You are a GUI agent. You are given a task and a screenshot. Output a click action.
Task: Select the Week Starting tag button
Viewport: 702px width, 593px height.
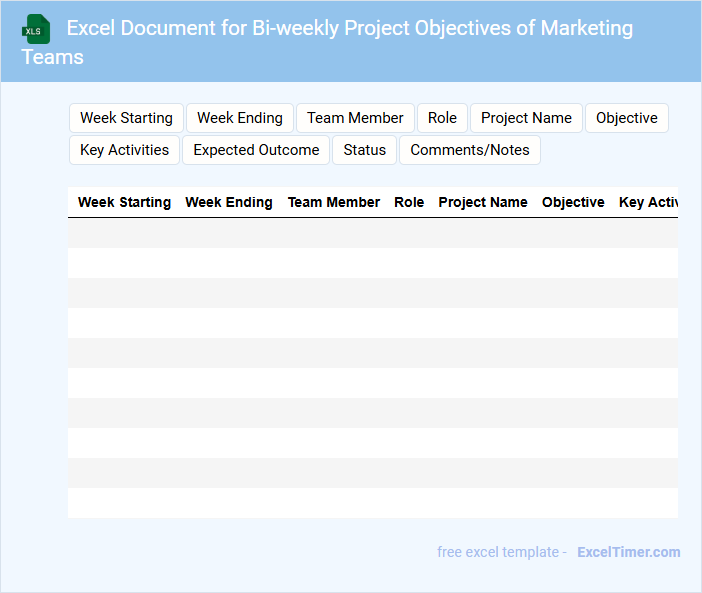point(126,118)
